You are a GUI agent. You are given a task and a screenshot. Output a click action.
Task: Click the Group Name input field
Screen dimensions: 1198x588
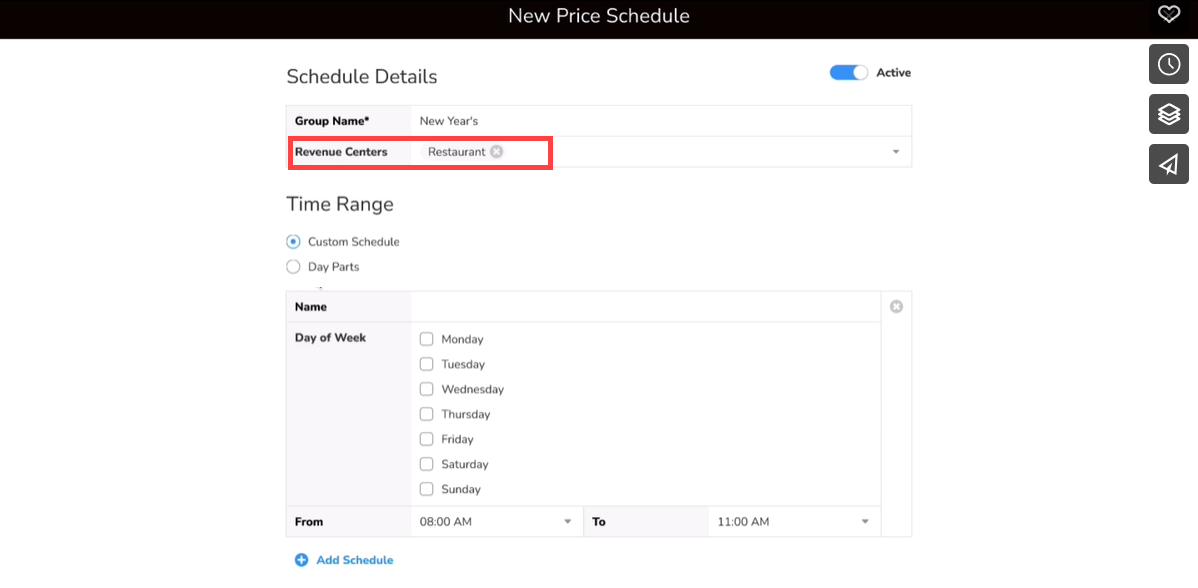coord(660,121)
